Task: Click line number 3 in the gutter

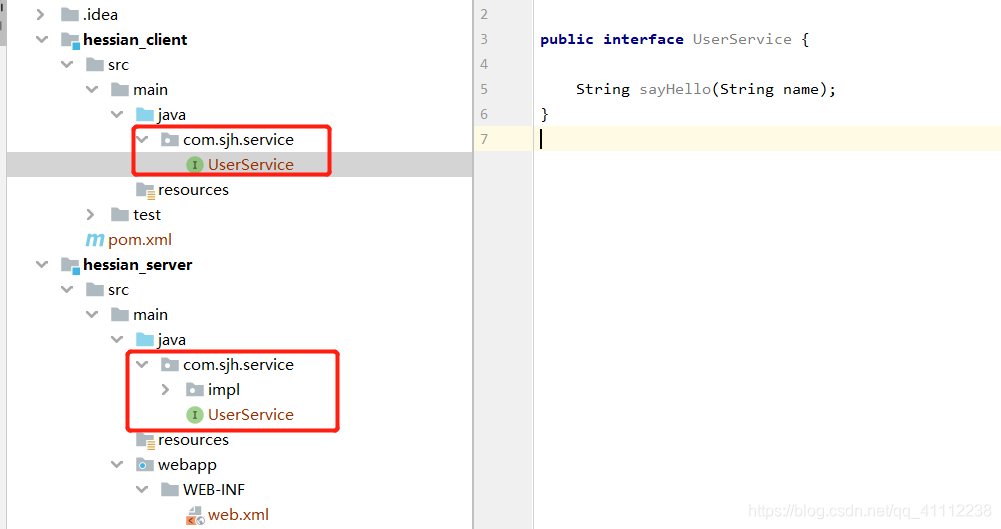Action: pos(484,39)
